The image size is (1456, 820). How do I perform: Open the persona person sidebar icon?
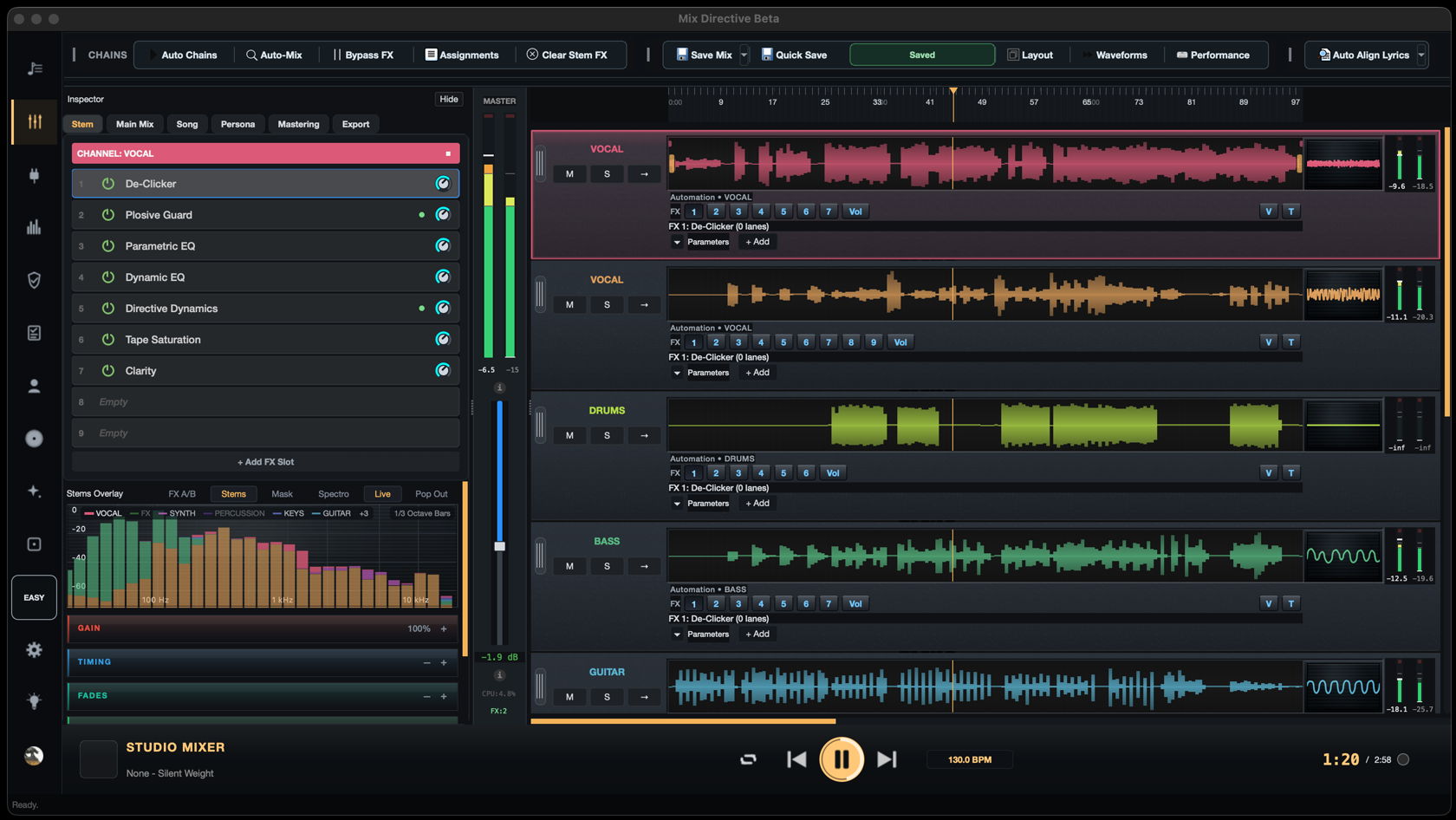35,386
